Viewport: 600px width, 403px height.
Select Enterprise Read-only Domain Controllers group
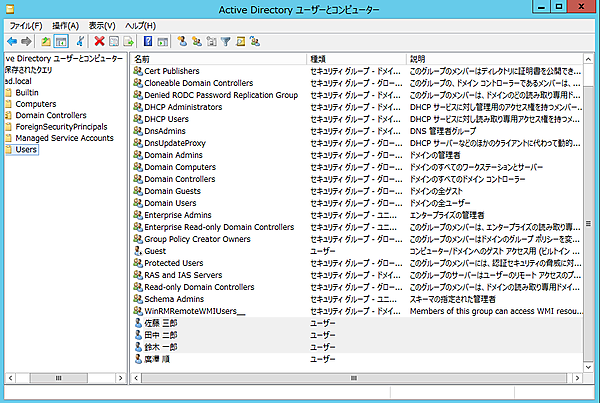[219, 227]
